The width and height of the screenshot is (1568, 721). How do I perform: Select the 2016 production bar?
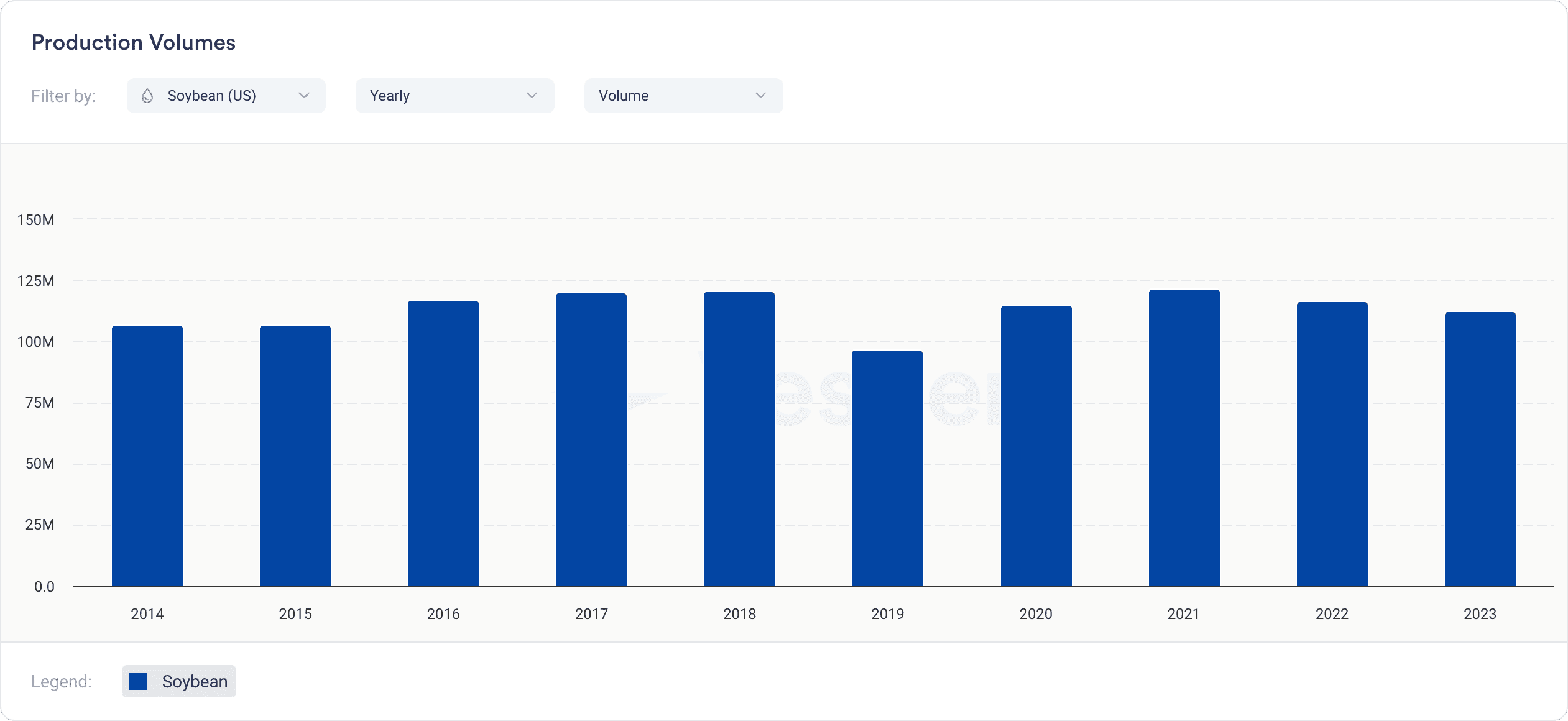[443, 443]
